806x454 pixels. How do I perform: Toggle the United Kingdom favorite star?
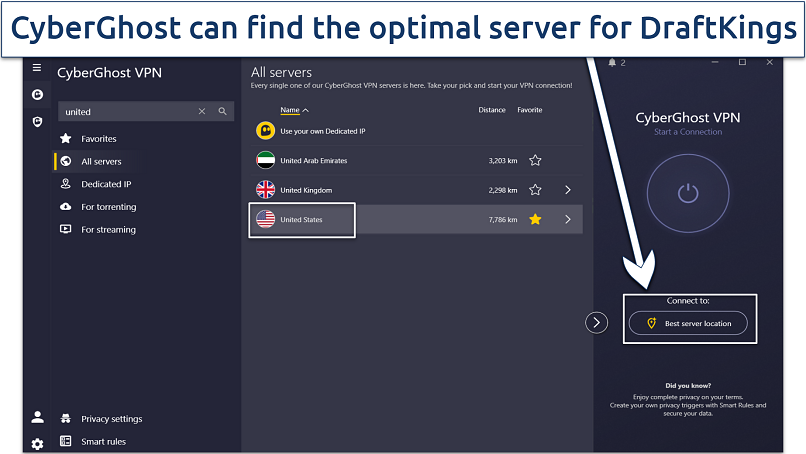(535, 190)
